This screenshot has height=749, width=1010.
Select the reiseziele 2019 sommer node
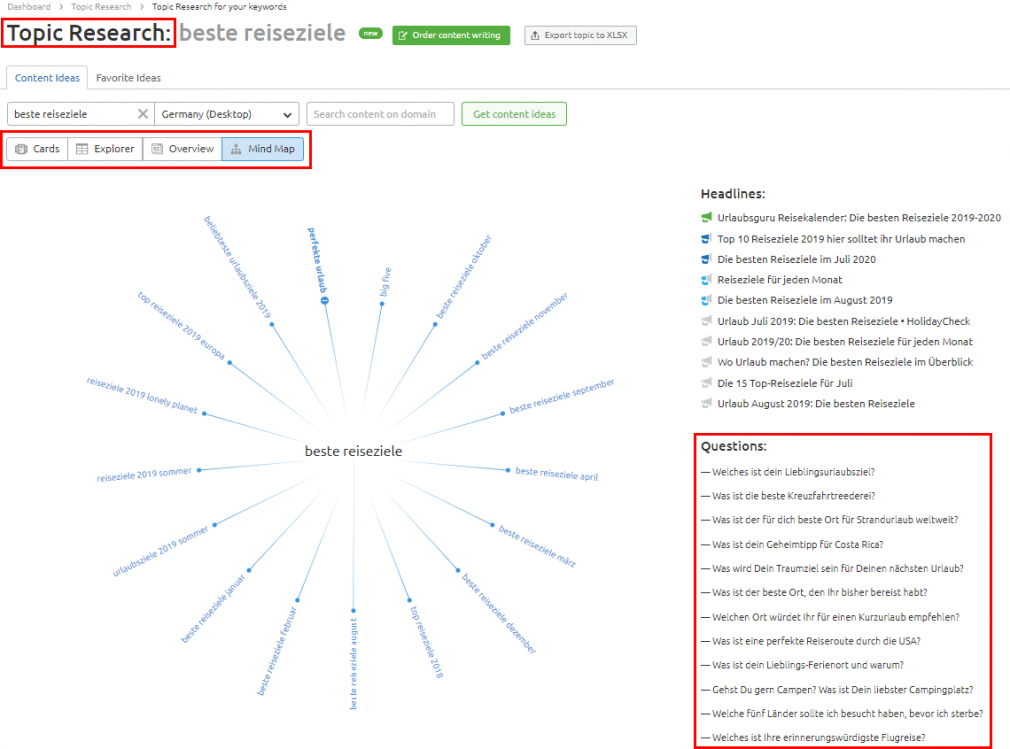pos(144,475)
